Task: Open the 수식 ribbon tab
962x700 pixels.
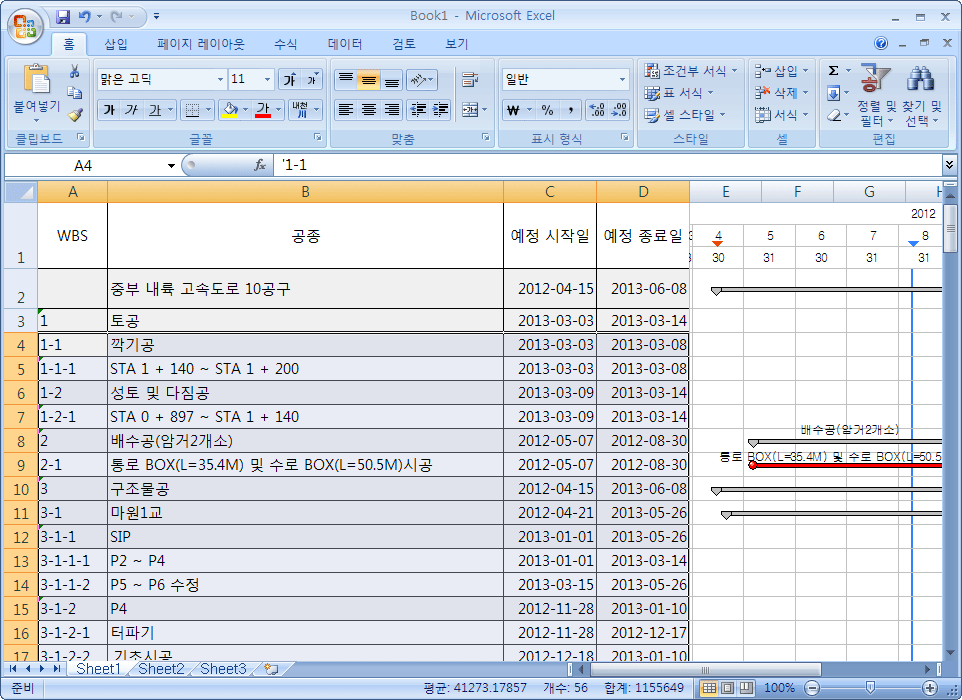Action: click(x=285, y=44)
